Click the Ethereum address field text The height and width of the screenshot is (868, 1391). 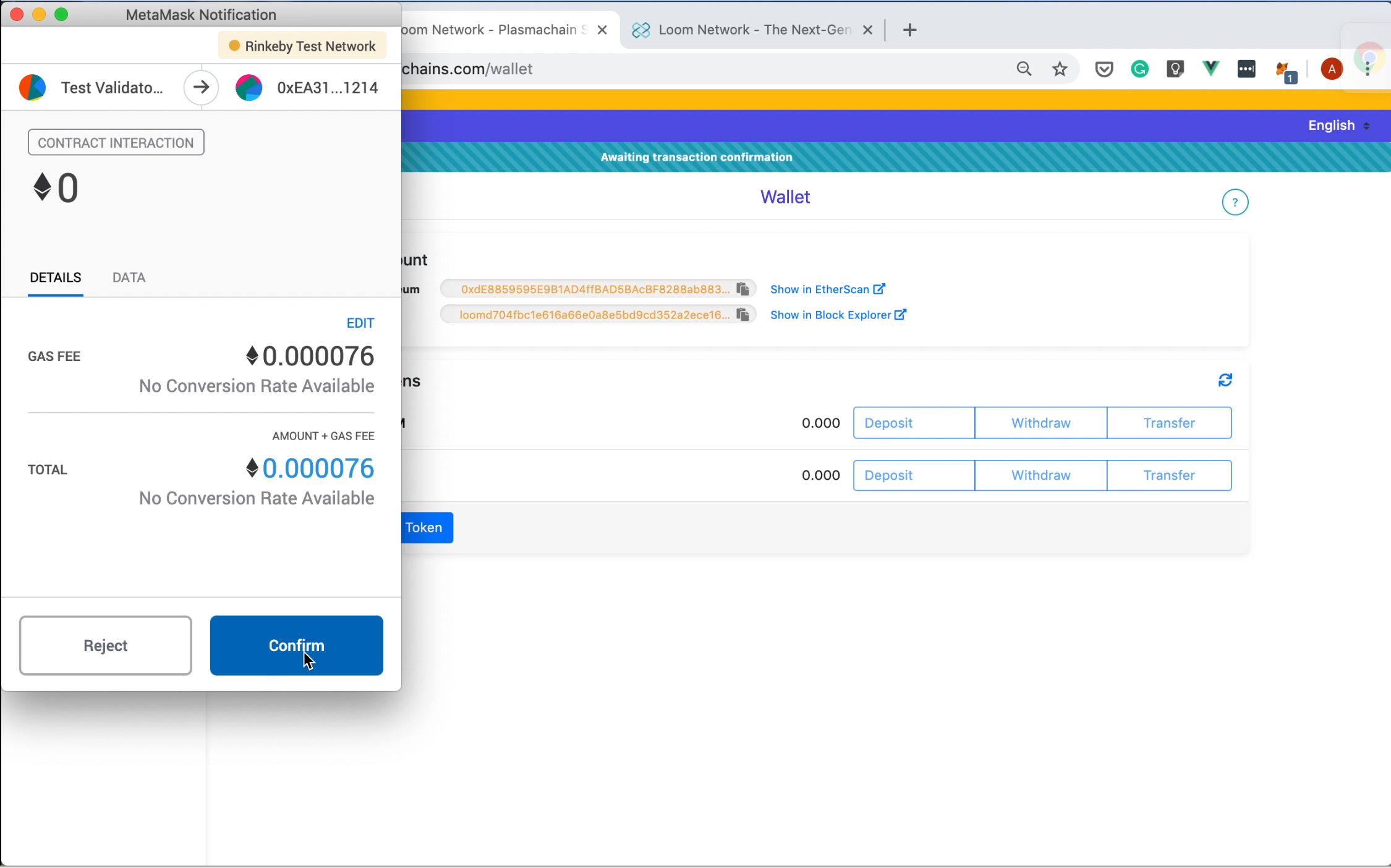(x=595, y=289)
